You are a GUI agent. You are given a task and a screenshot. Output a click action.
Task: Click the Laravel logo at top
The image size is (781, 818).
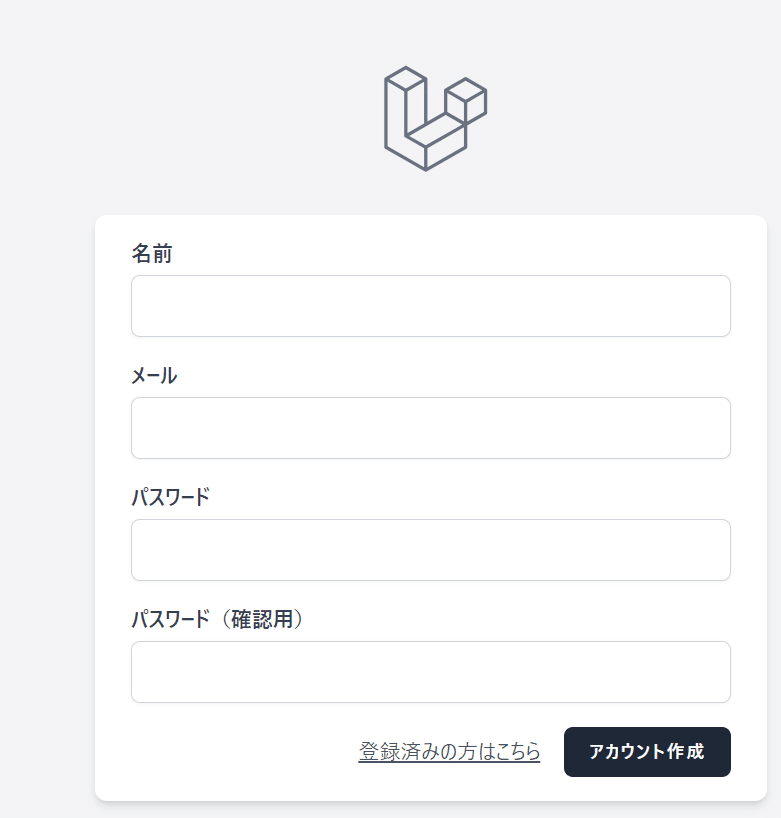[436, 118]
